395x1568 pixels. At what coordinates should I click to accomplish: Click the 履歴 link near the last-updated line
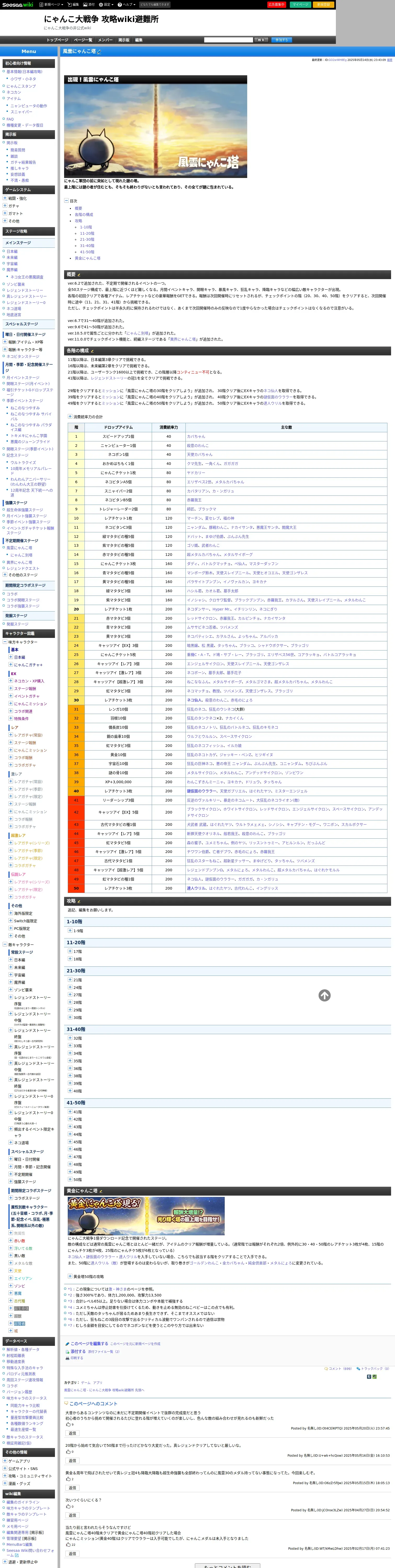390,60
